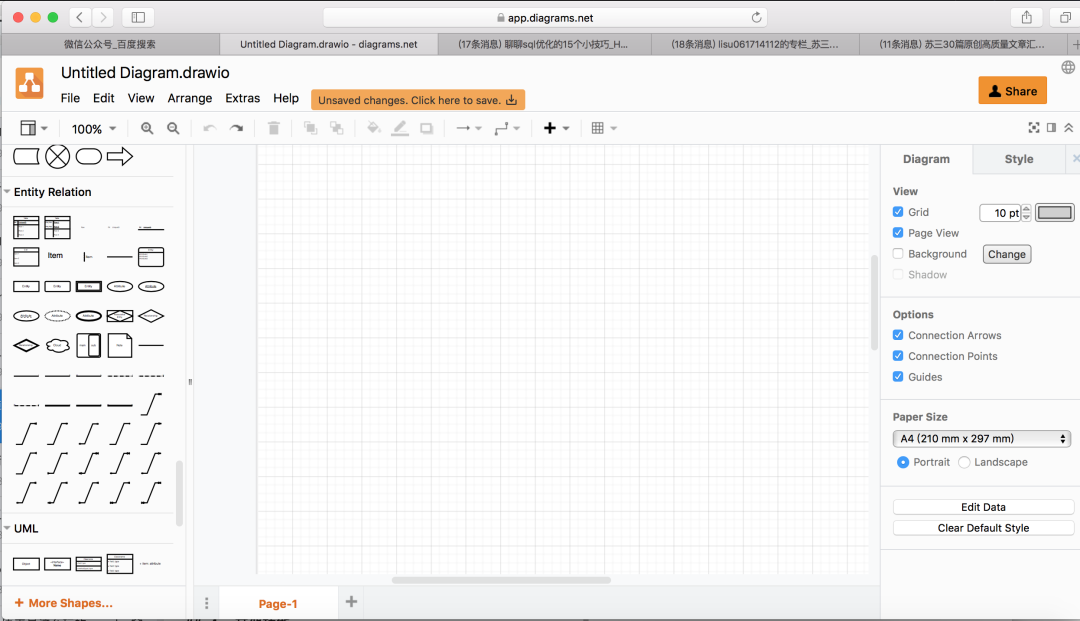Click the grid color swatch
This screenshot has height=621, width=1080.
tap(1055, 213)
